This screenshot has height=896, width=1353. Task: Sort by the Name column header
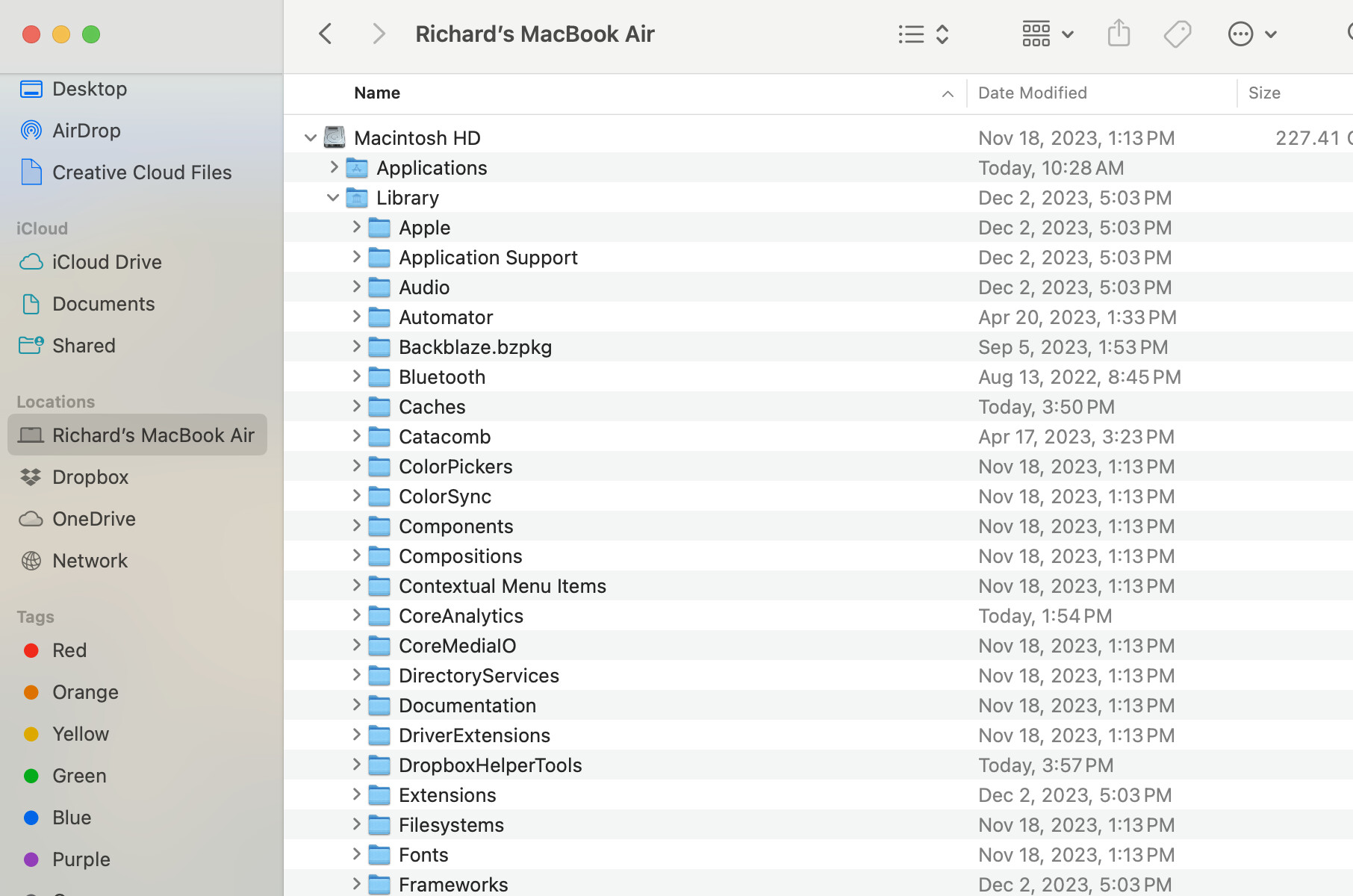(x=377, y=93)
